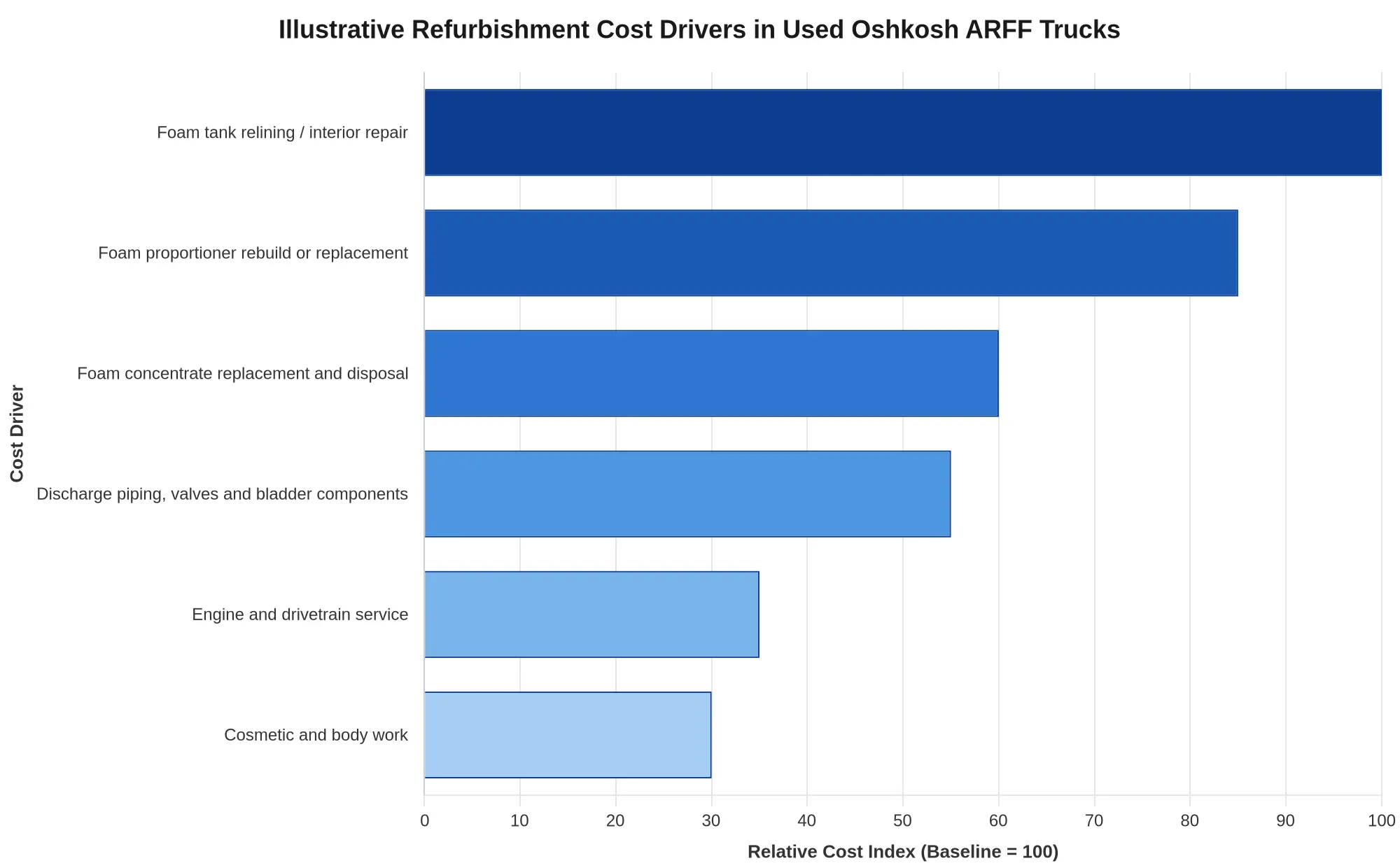Click the Discharge piping and valves bar
This screenshot has width=1400, height=868.
point(687,494)
